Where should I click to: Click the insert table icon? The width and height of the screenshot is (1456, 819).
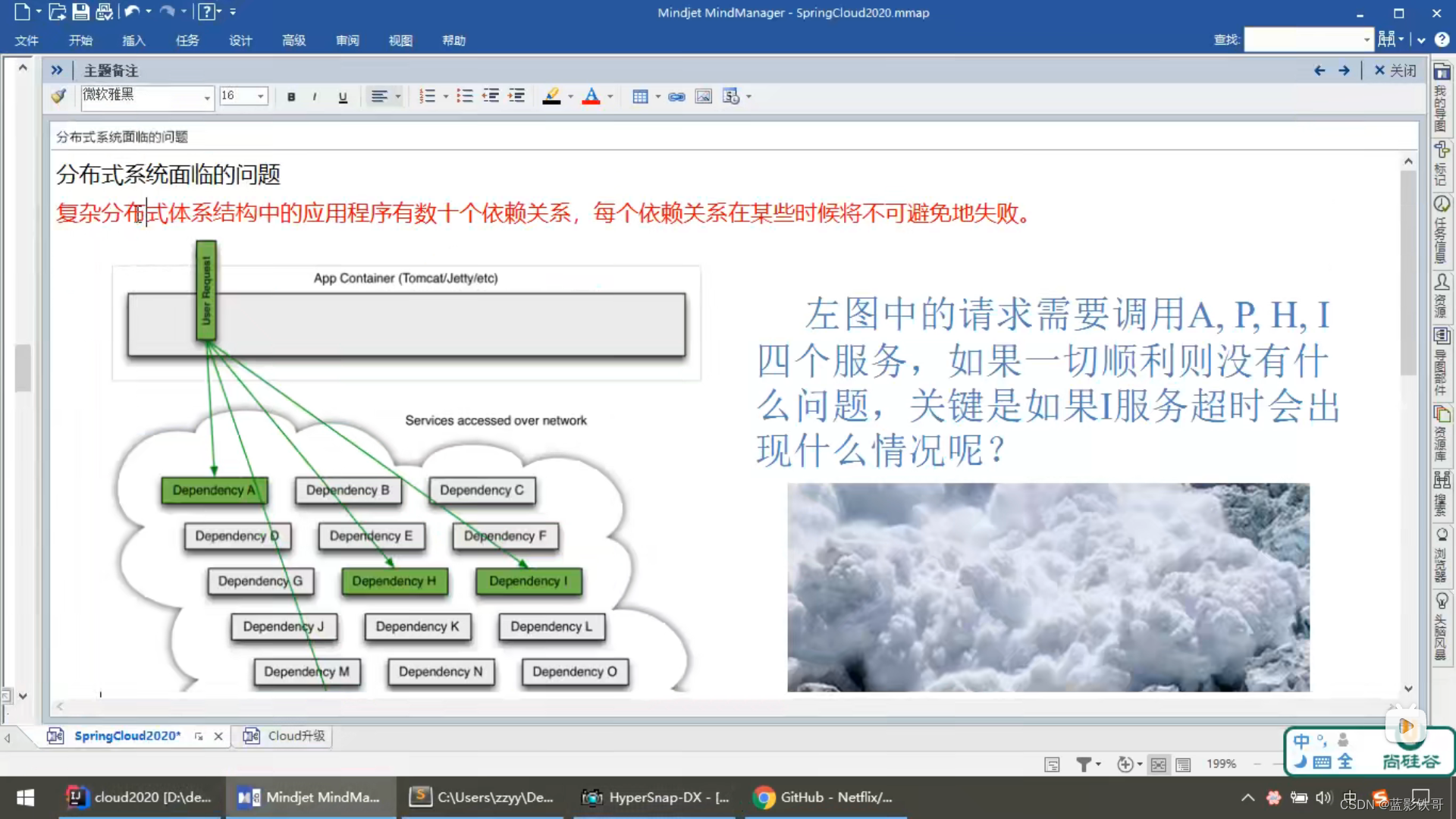[x=640, y=96]
